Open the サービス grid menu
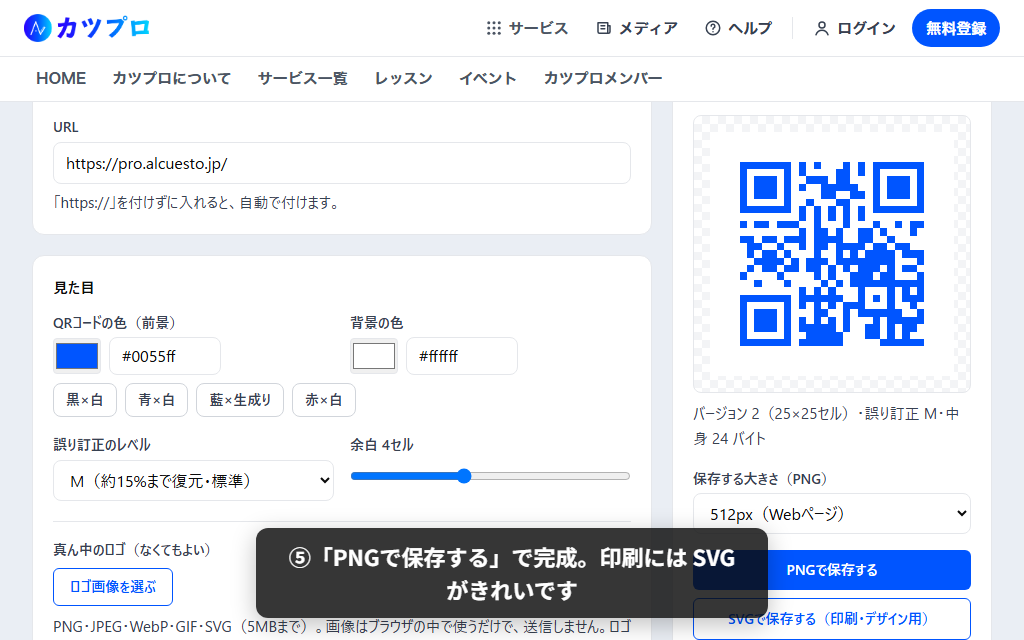The image size is (1024, 640). [x=527, y=28]
